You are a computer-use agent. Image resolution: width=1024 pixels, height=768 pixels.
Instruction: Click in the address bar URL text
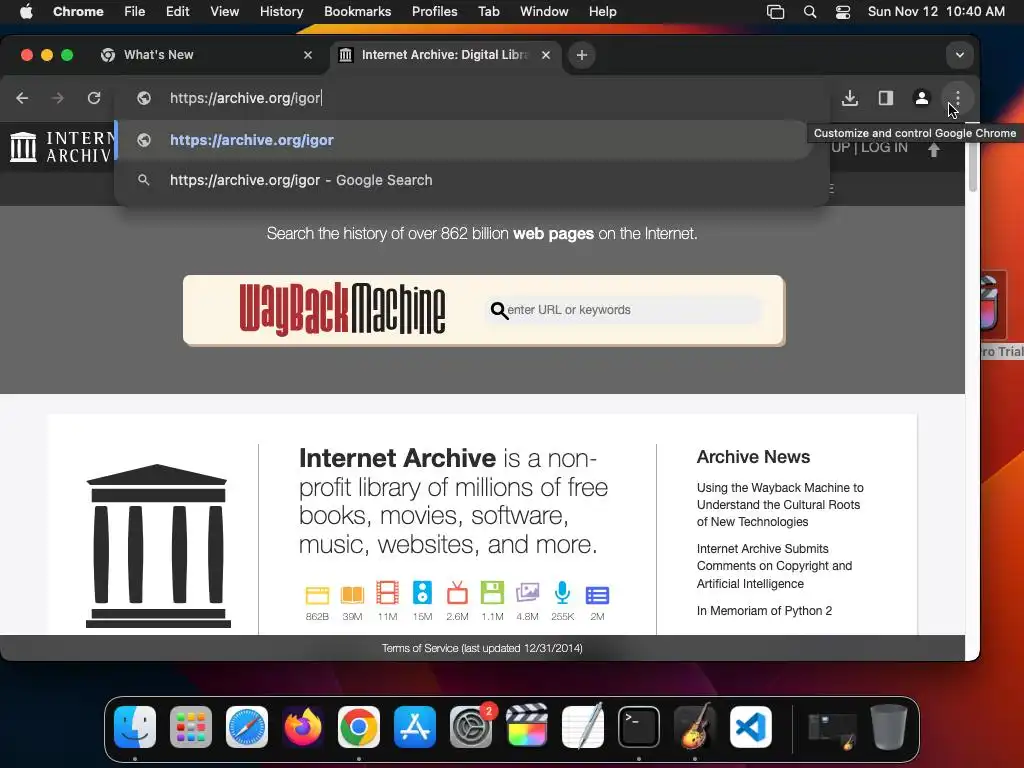point(246,98)
